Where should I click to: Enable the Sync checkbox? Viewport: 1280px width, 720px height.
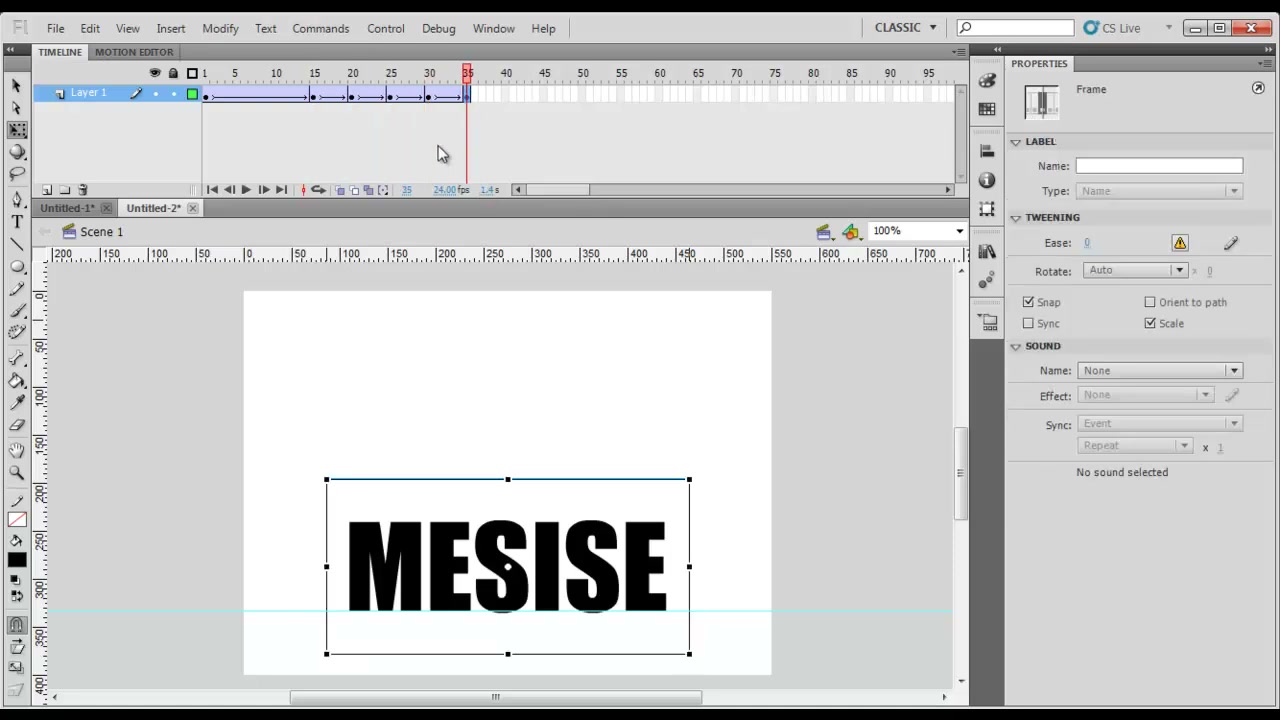tap(1028, 324)
